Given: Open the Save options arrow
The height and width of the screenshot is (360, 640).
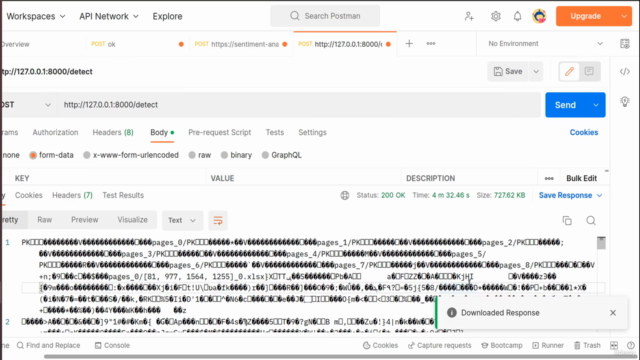Looking at the screenshot, I should 536,71.
